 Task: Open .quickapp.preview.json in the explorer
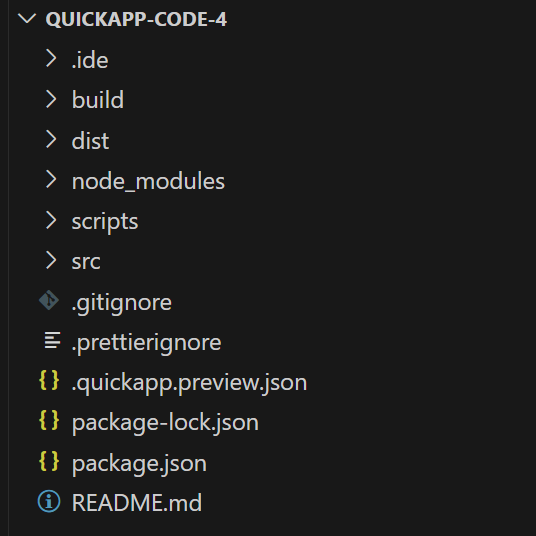[189, 384]
